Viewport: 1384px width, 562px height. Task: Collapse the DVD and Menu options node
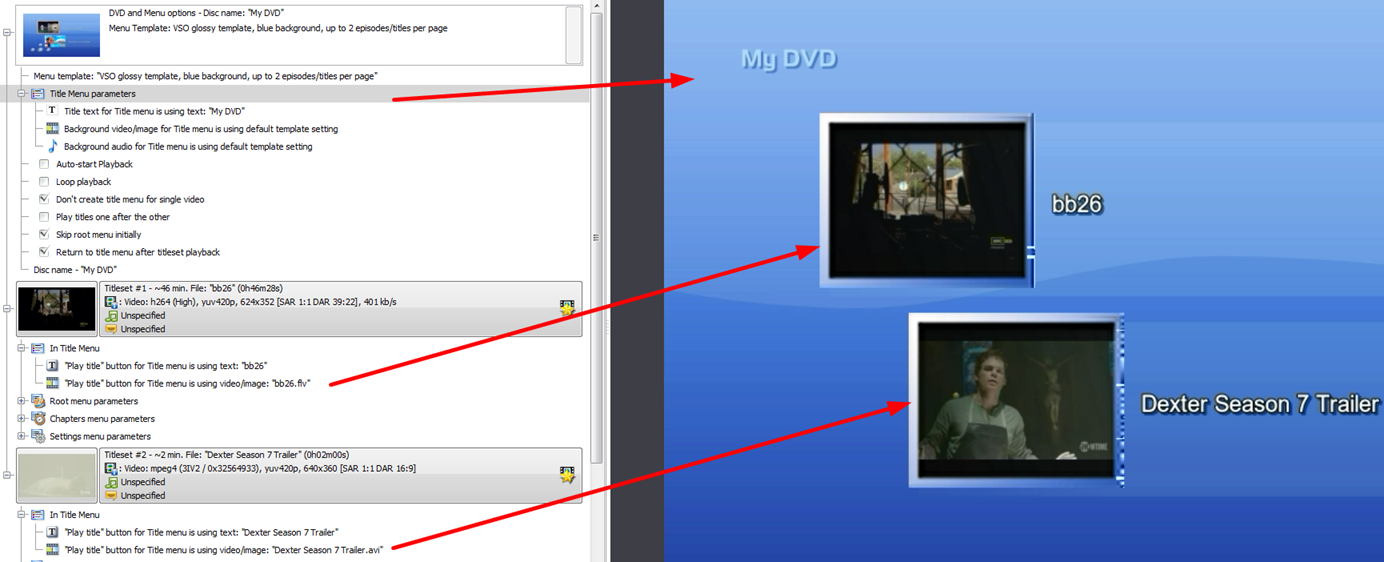pyautogui.click(x=7, y=34)
